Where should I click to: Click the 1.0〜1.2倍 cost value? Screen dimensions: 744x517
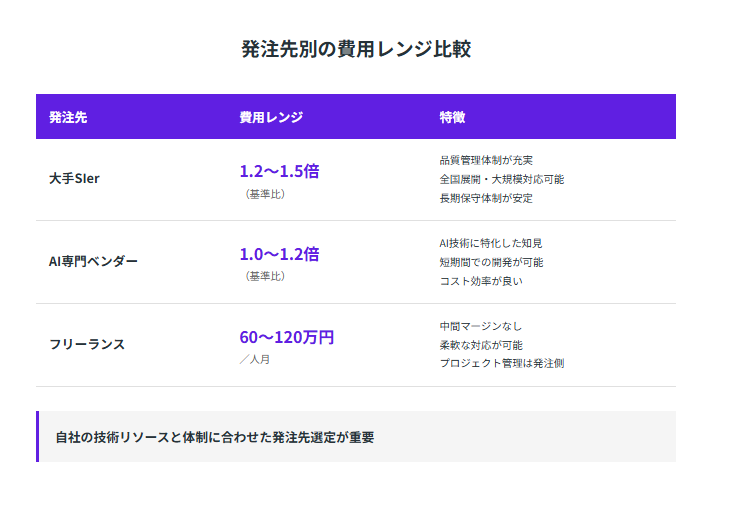pyautogui.click(x=279, y=254)
